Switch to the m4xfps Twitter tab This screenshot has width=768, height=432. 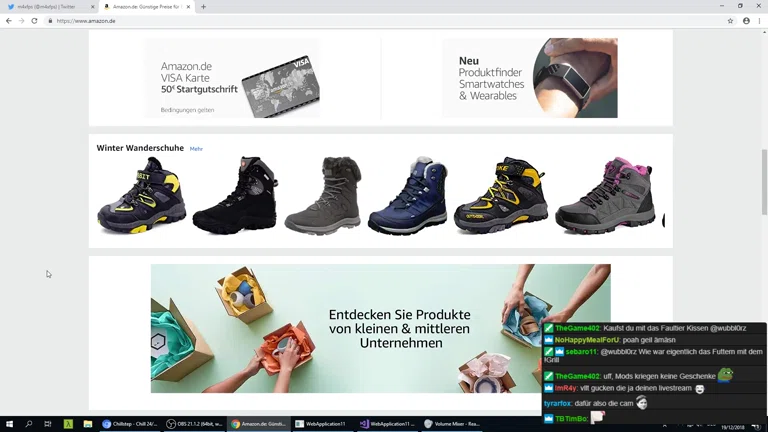(47, 7)
